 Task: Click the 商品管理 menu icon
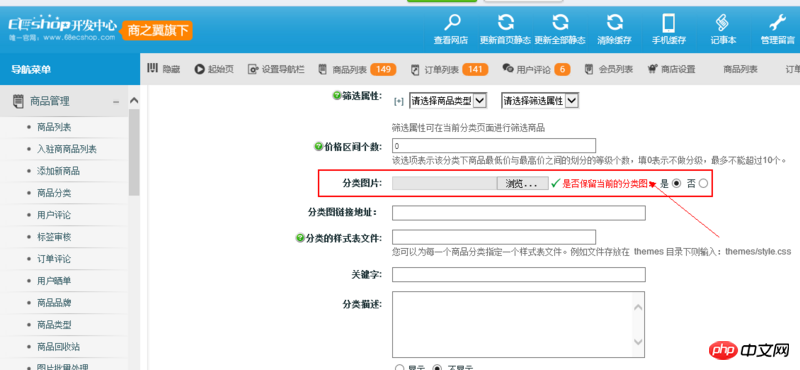[18, 101]
